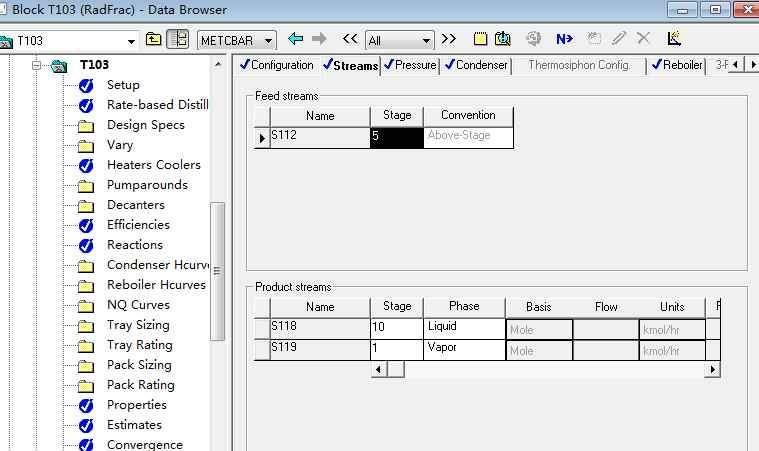Click the folder icon beside Pumparounds
This screenshot has height=451, width=759.
(x=86, y=186)
